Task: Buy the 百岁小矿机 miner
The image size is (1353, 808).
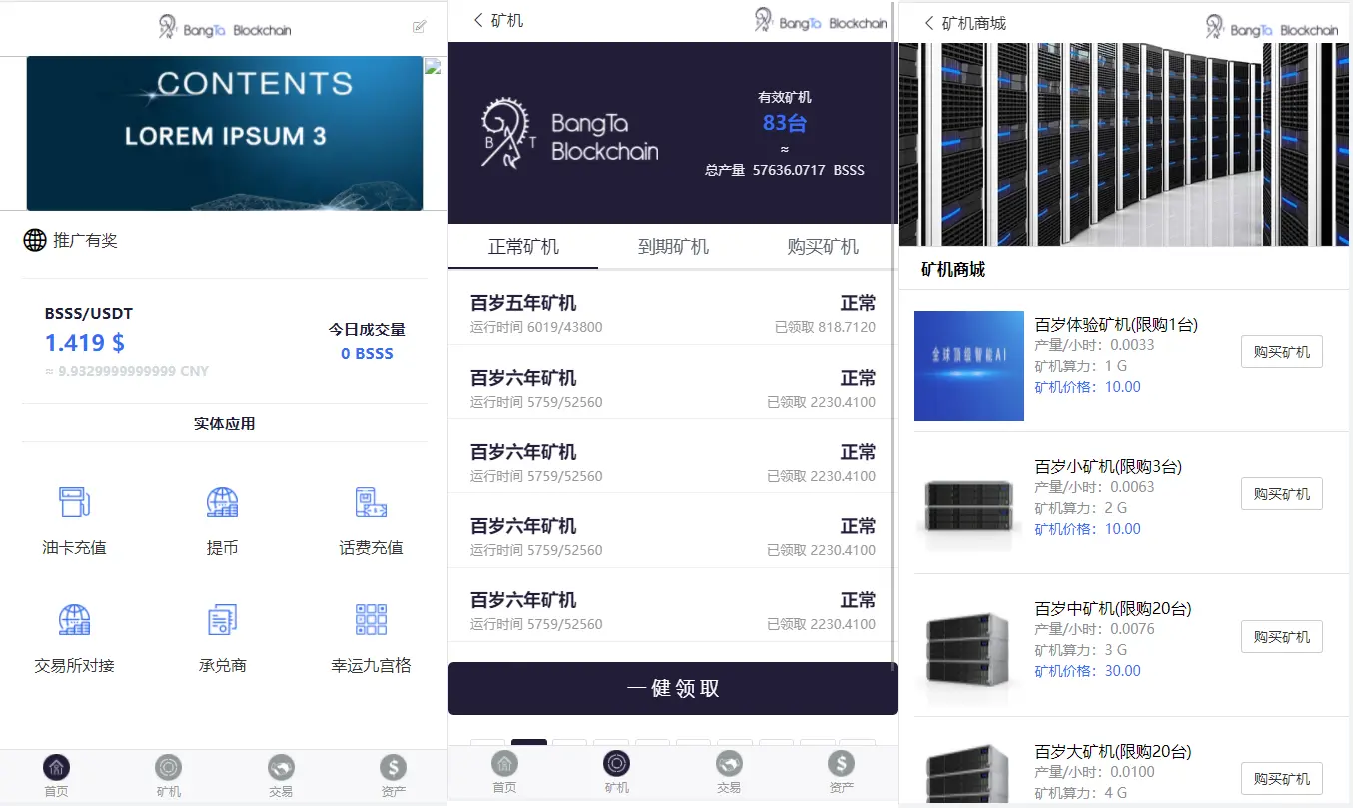Action: click(1281, 494)
